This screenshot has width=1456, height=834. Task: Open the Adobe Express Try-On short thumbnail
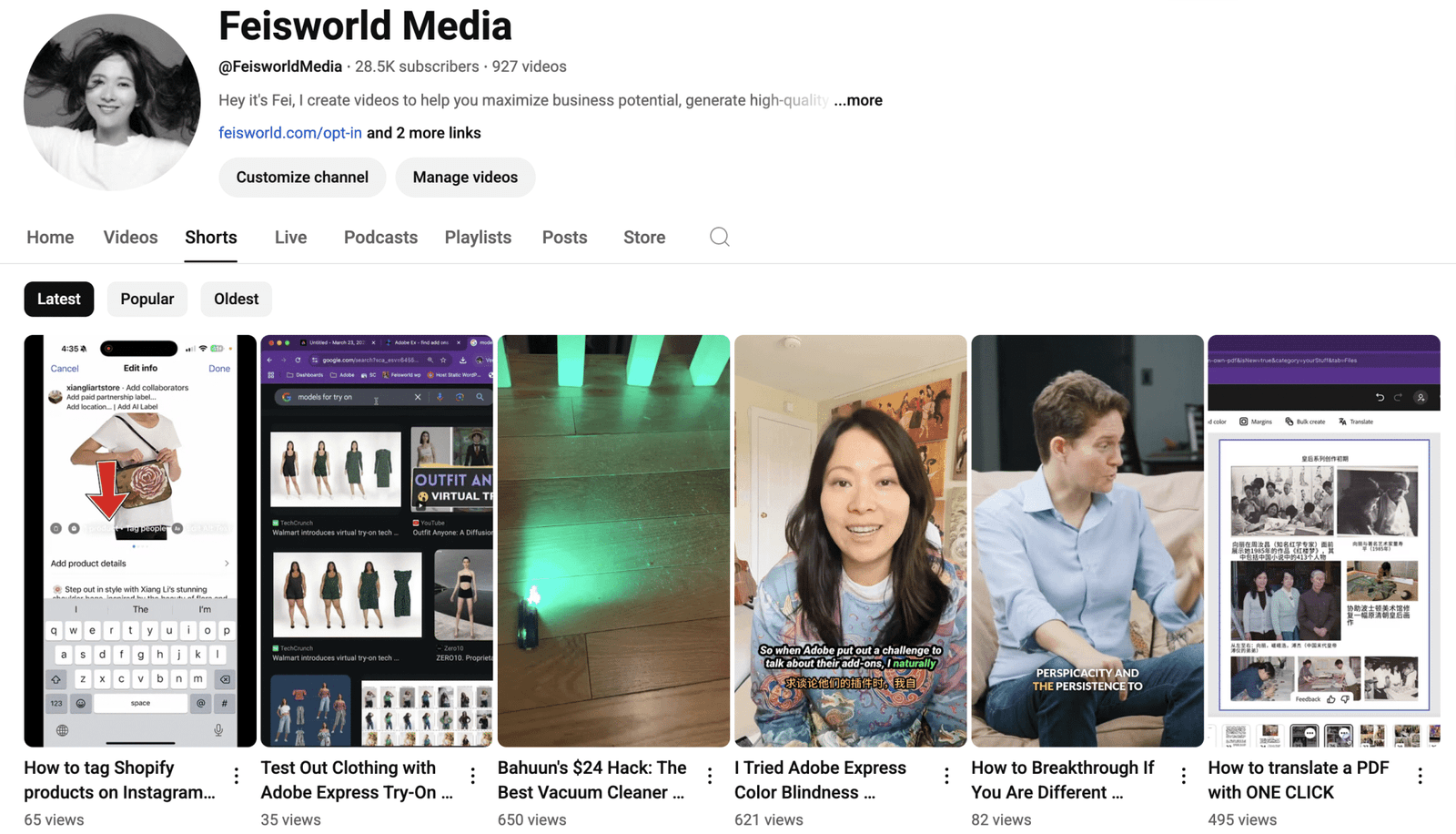pyautogui.click(x=377, y=541)
